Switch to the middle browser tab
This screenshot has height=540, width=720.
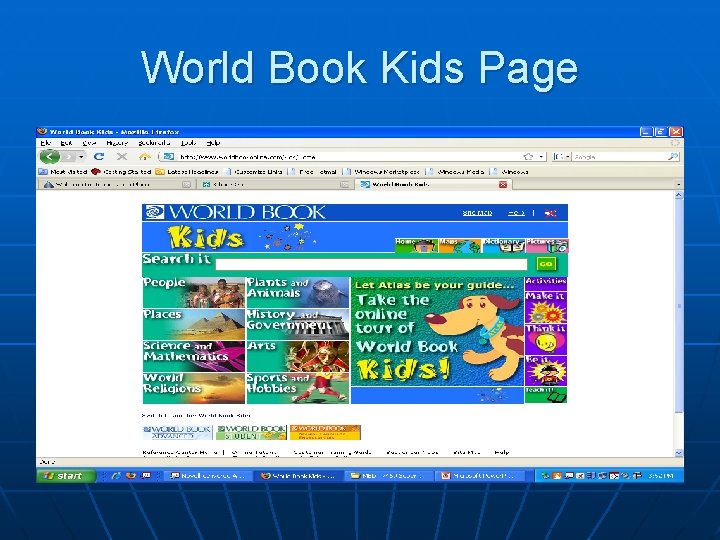click(276, 185)
